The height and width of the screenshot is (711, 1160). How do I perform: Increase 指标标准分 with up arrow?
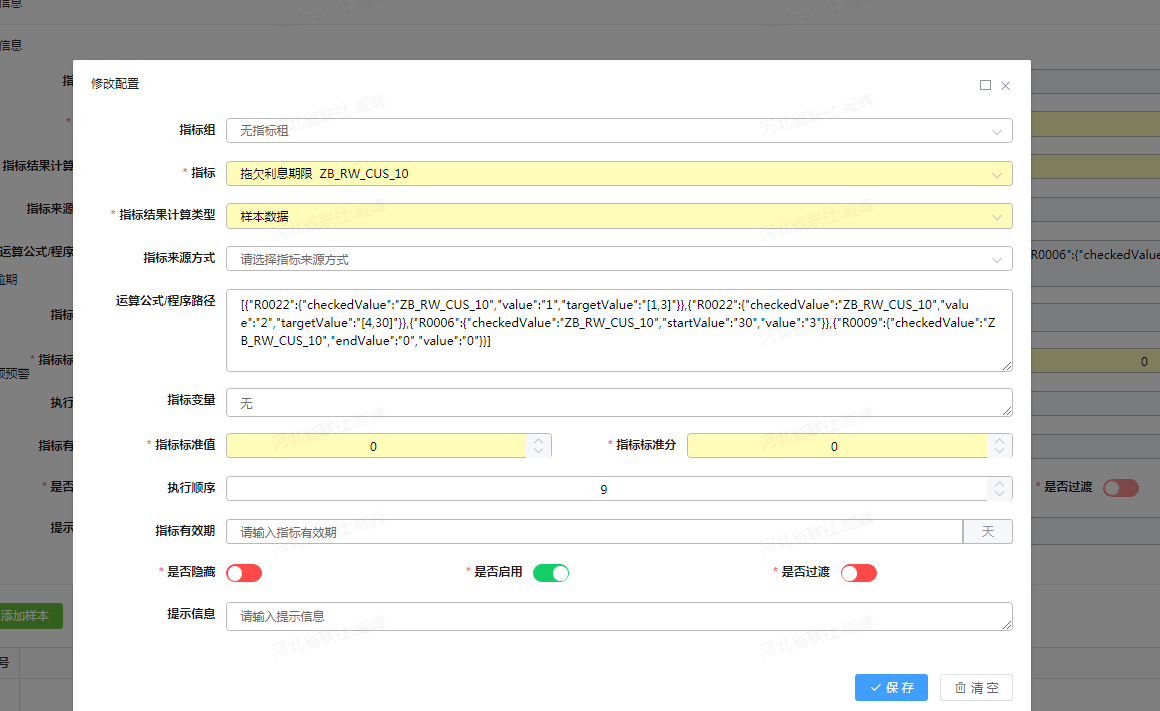999,439
